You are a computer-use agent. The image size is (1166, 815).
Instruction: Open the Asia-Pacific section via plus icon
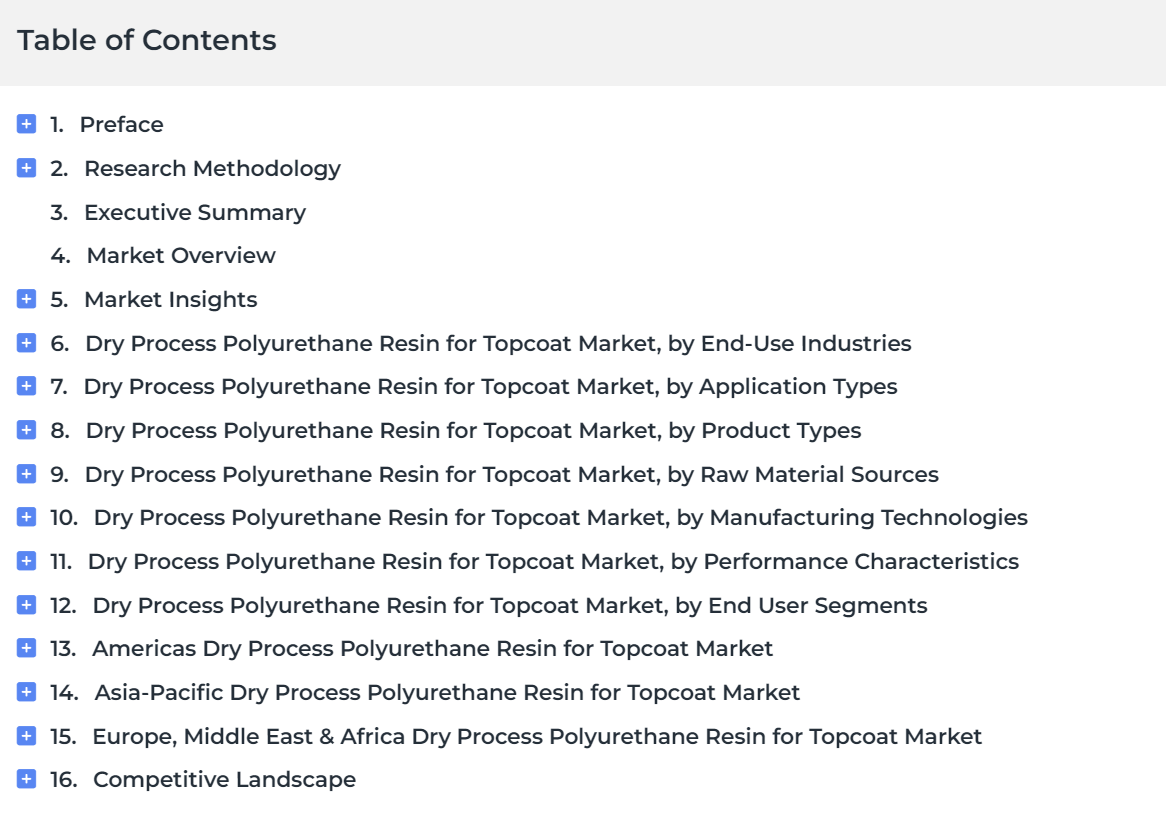click(x=26, y=692)
